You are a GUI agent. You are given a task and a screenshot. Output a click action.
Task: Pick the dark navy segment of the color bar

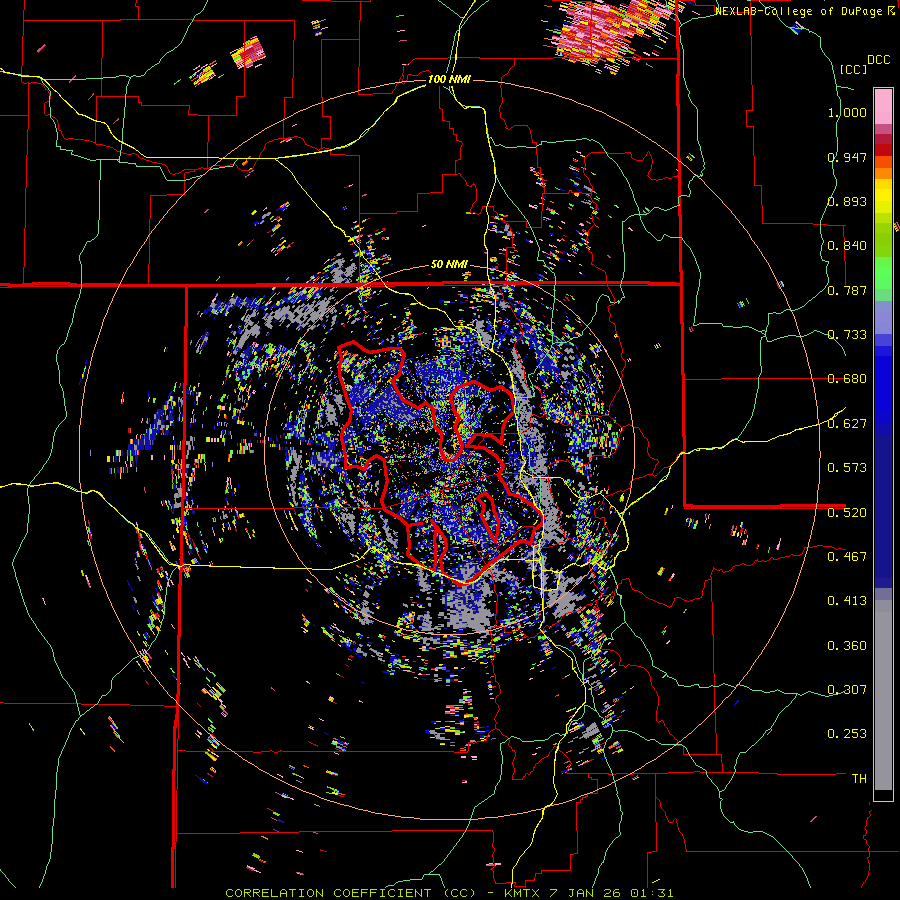883,511
